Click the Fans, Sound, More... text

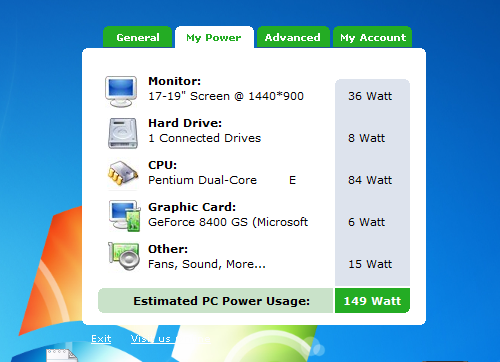207,264
